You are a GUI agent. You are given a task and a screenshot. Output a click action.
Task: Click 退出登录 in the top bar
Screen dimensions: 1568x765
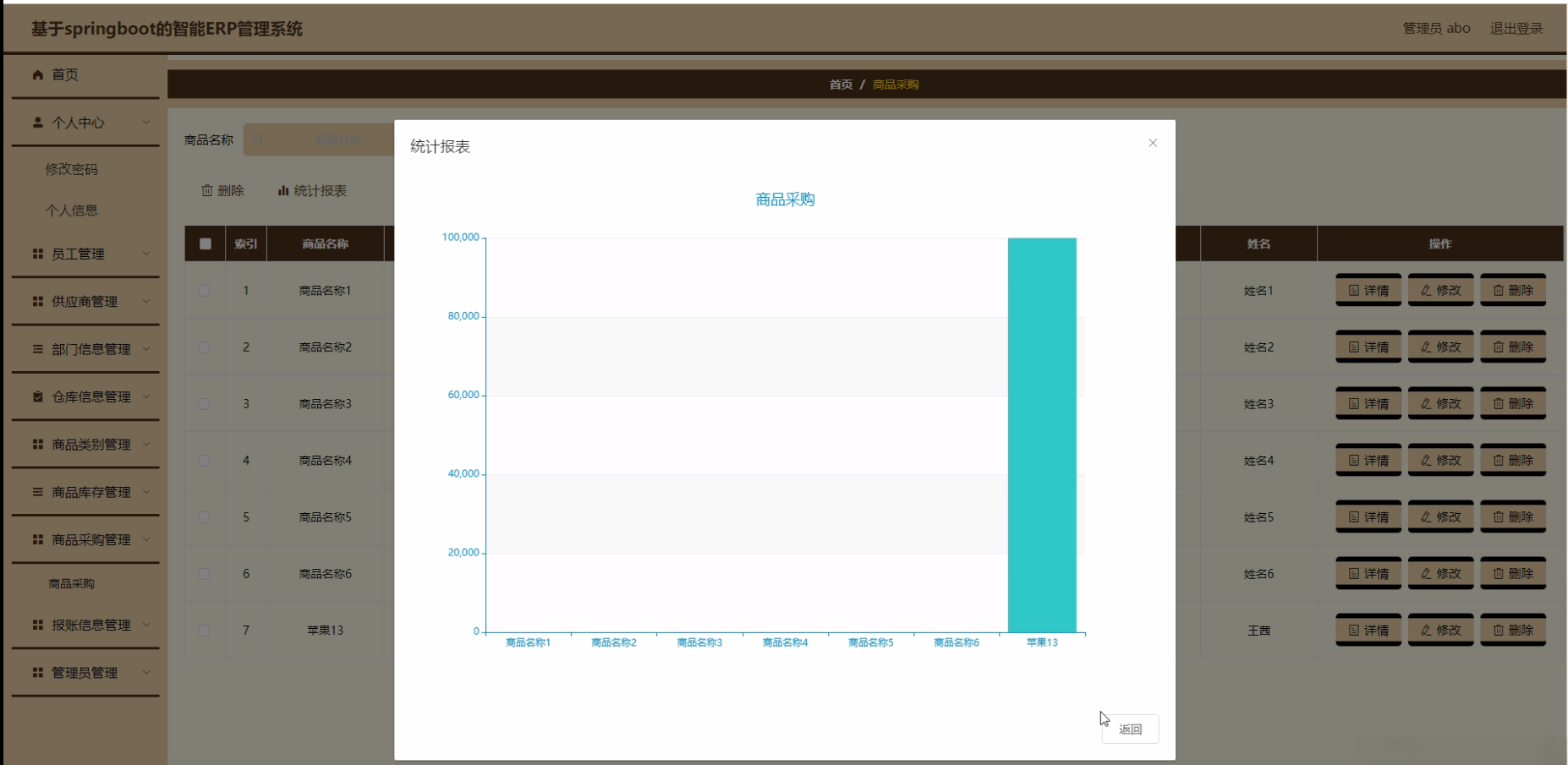click(1517, 27)
